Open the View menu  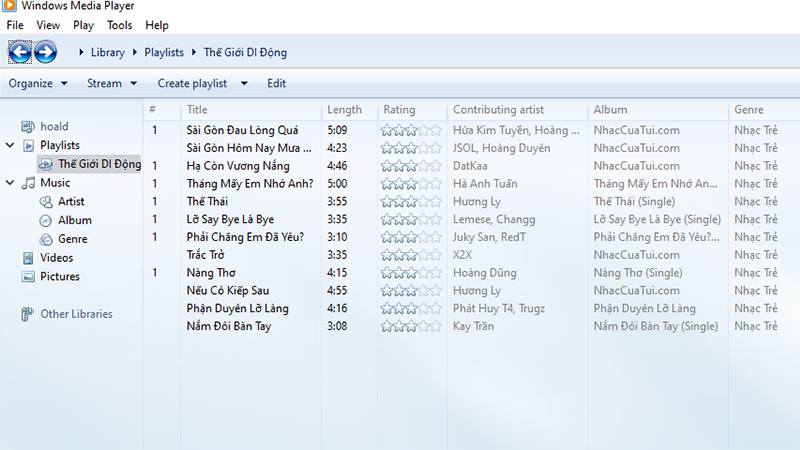coord(48,25)
